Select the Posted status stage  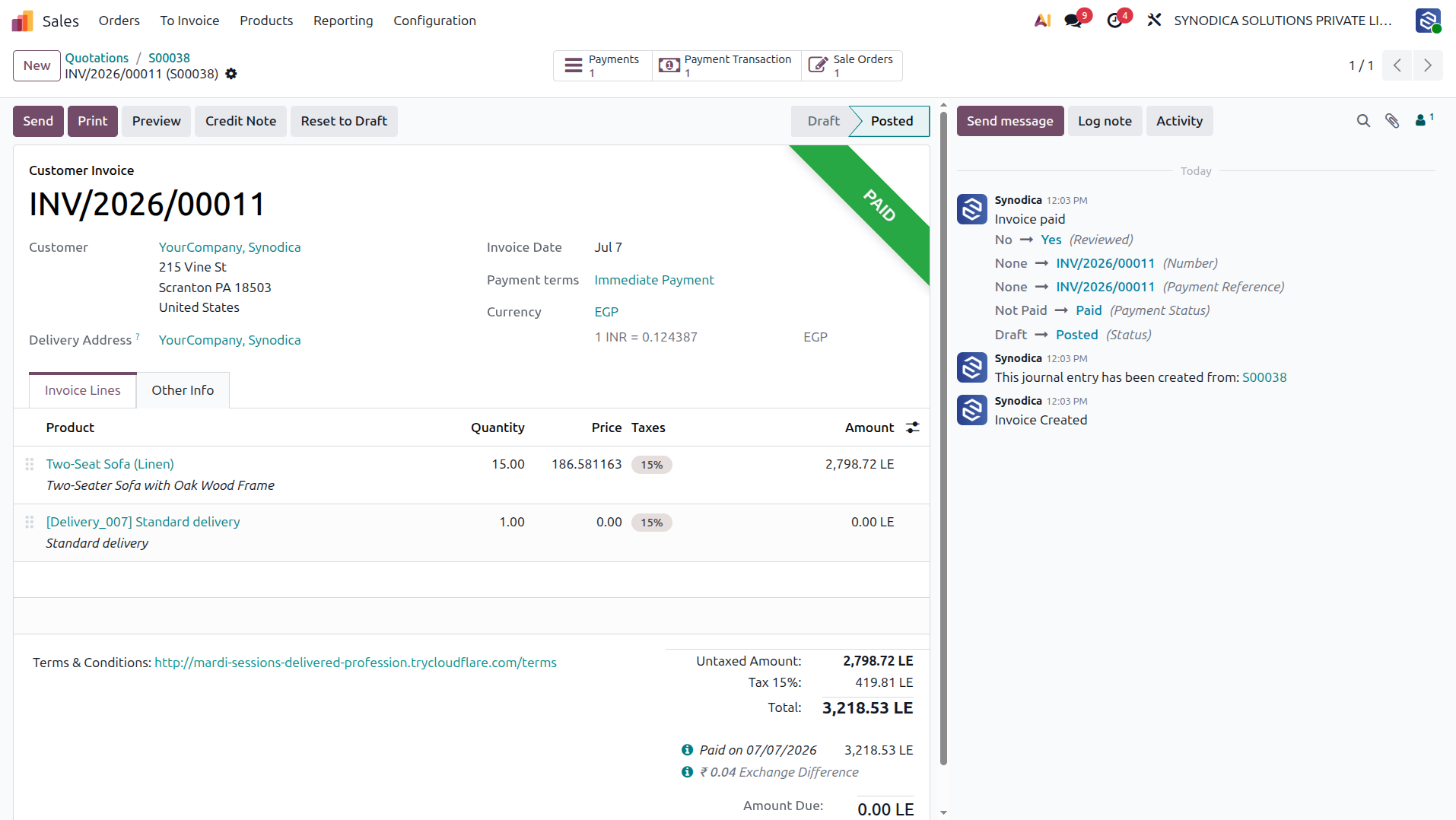pyautogui.click(x=892, y=121)
